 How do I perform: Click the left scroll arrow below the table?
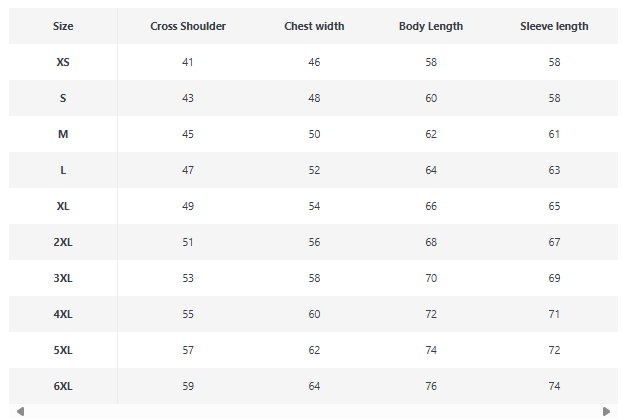click(x=20, y=411)
